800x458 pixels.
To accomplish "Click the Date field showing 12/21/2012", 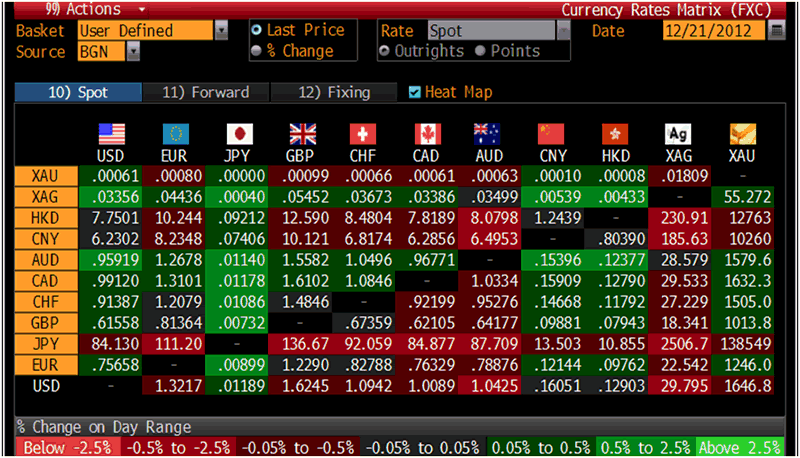I will (714, 31).
